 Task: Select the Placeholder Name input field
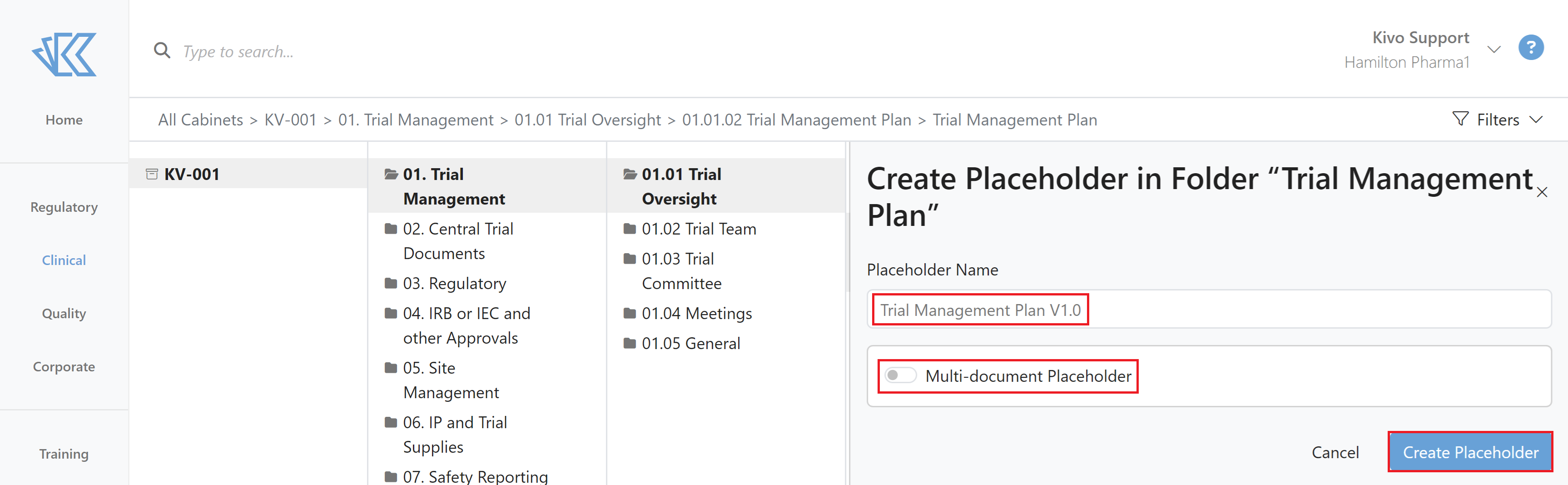[x=979, y=310]
